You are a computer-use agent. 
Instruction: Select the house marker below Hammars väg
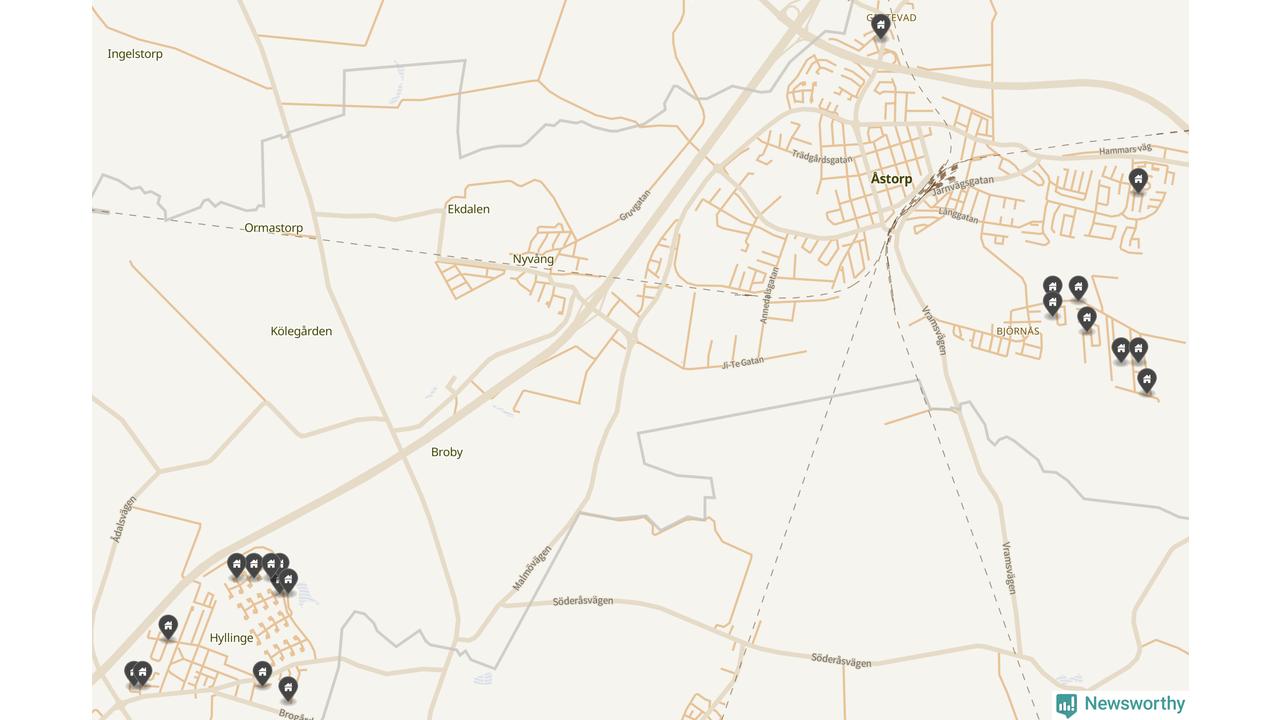pos(1138,181)
